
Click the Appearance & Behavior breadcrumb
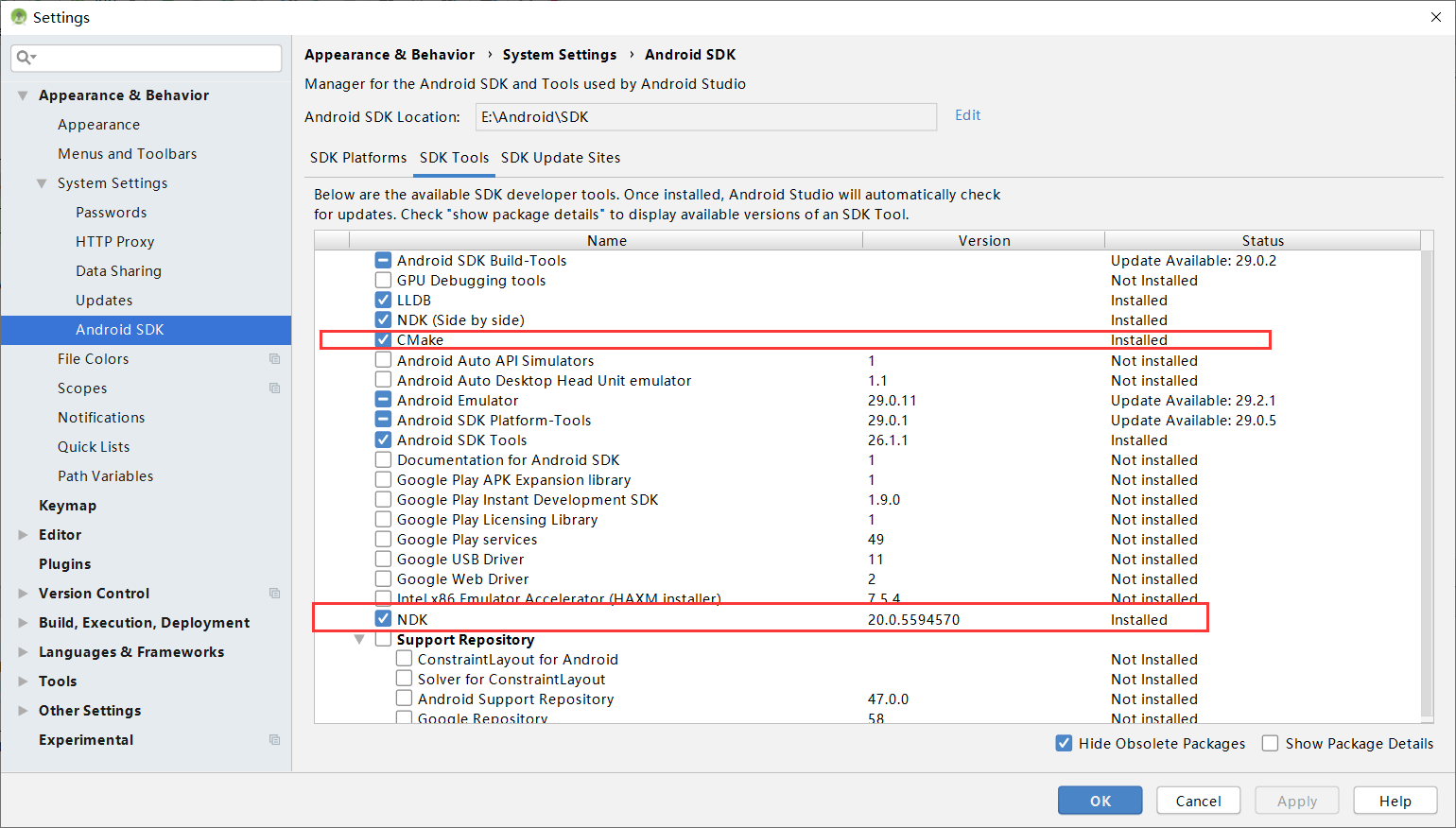(x=390, y=55)
